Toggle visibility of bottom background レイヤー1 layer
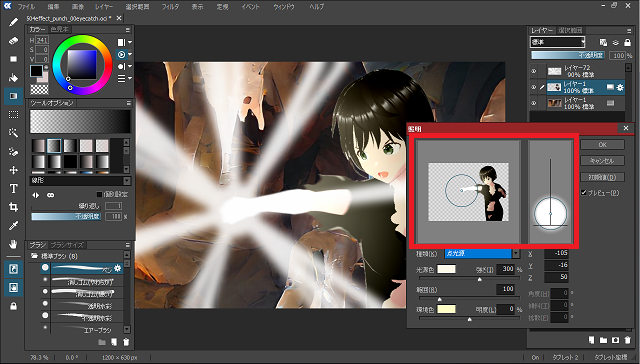Viewport: 640px width, 364px height. pos(533,103)
